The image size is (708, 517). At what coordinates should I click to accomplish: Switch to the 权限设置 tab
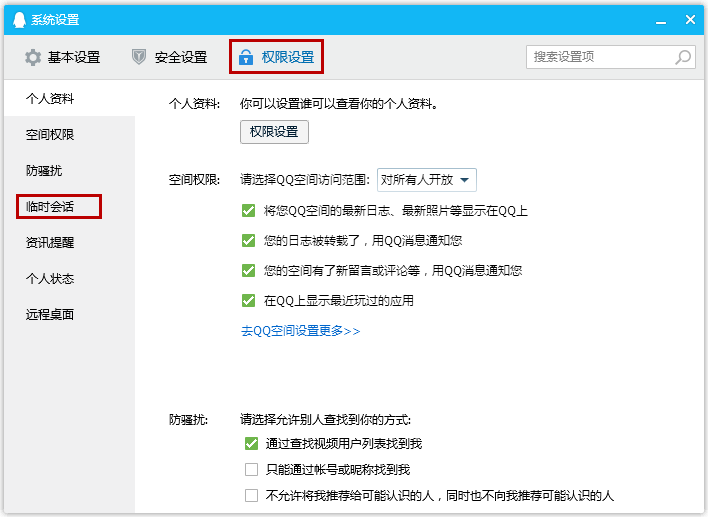[x=276, y=57]
